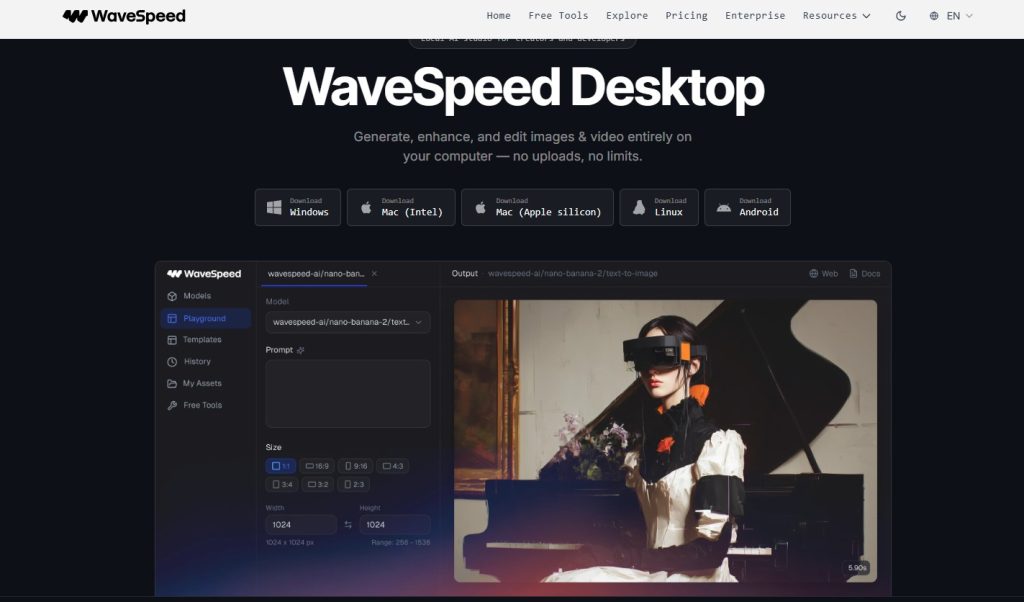Download the Linux version
The height and width of the screenshot is (602, 1024).
pos(659,207)
